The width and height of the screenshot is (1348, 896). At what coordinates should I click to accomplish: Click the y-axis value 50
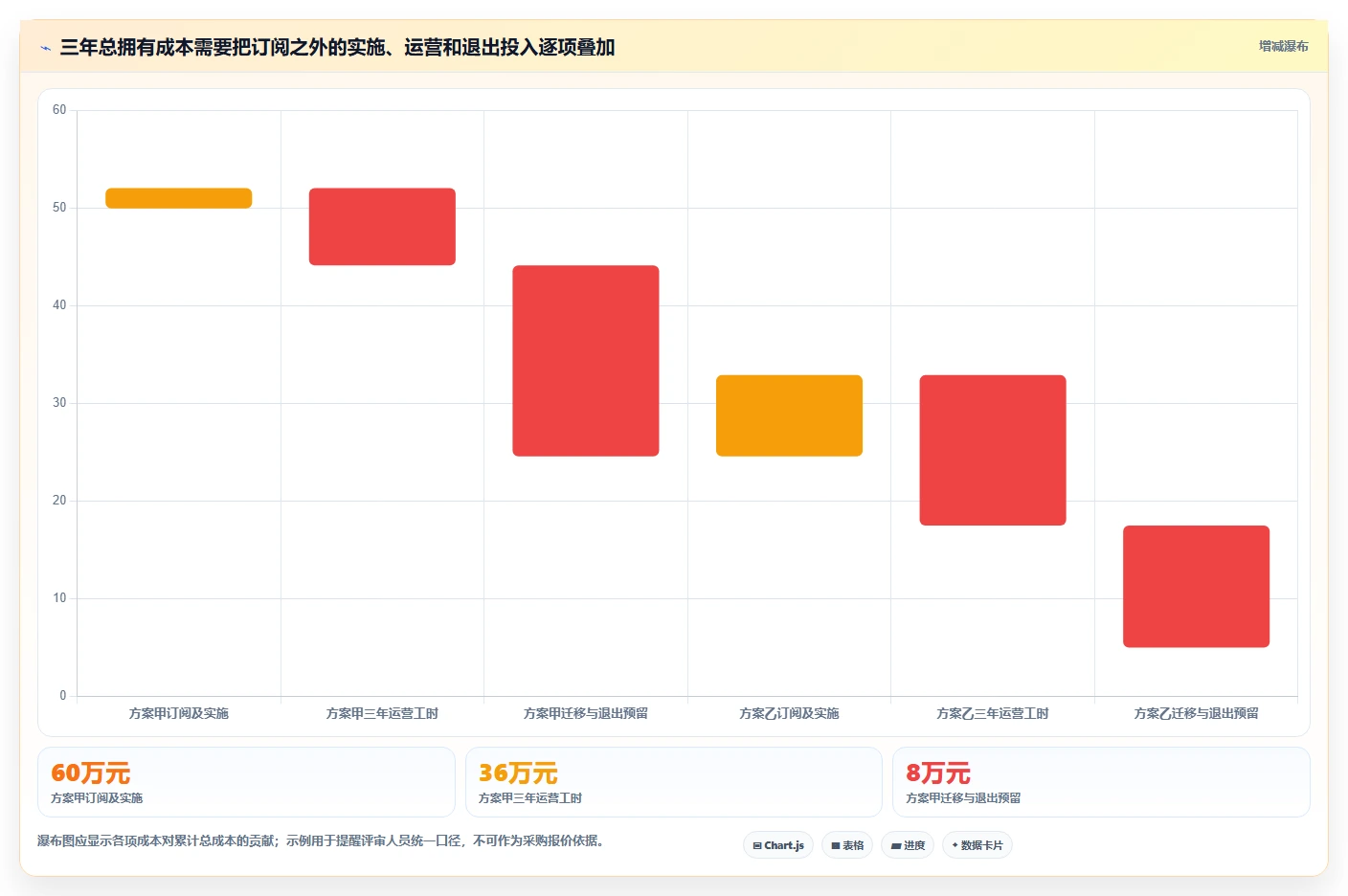(x=59, y=208)
